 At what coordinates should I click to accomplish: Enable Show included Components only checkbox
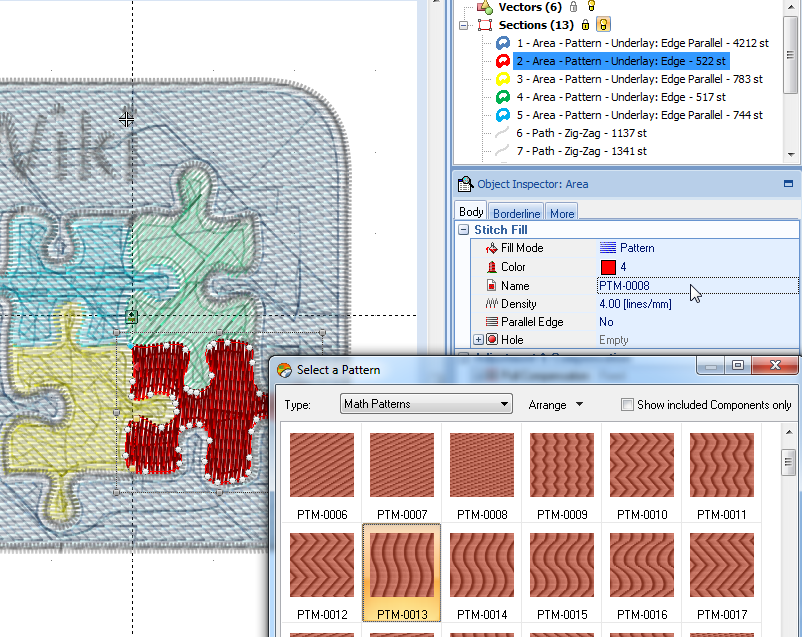click(x=627, y=405)
